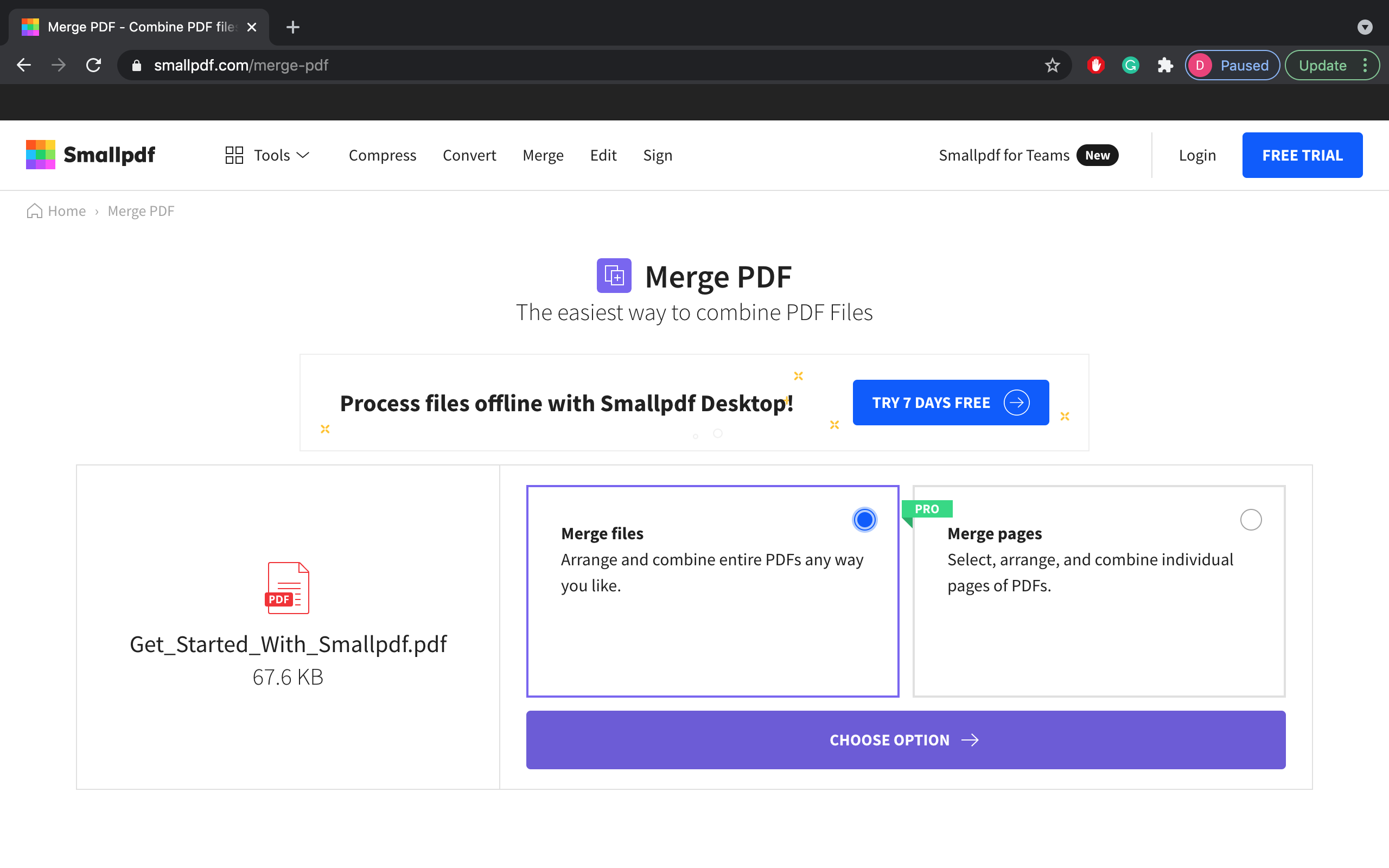Open a new browser tab

[x=293, y=27]
